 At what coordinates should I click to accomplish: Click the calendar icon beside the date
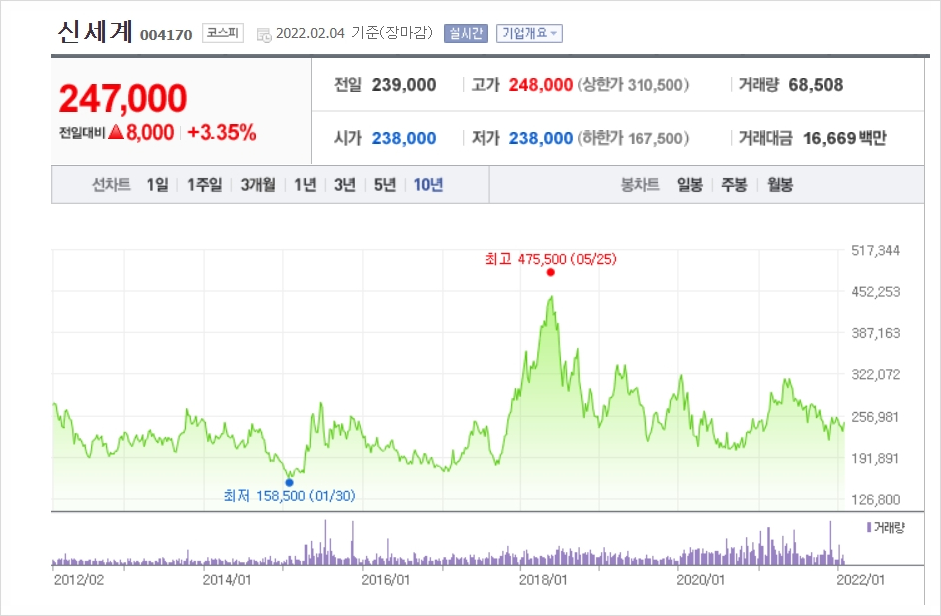(264, 35)
